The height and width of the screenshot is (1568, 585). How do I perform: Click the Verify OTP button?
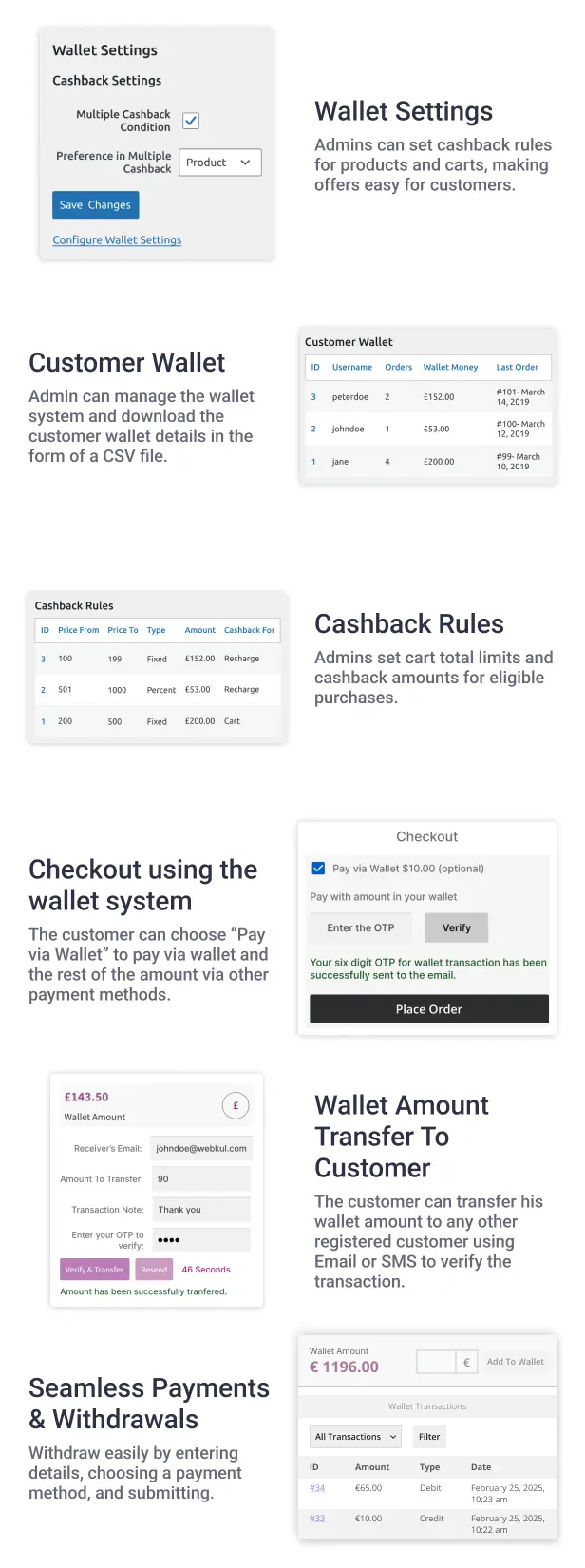[x=457, y=927]
